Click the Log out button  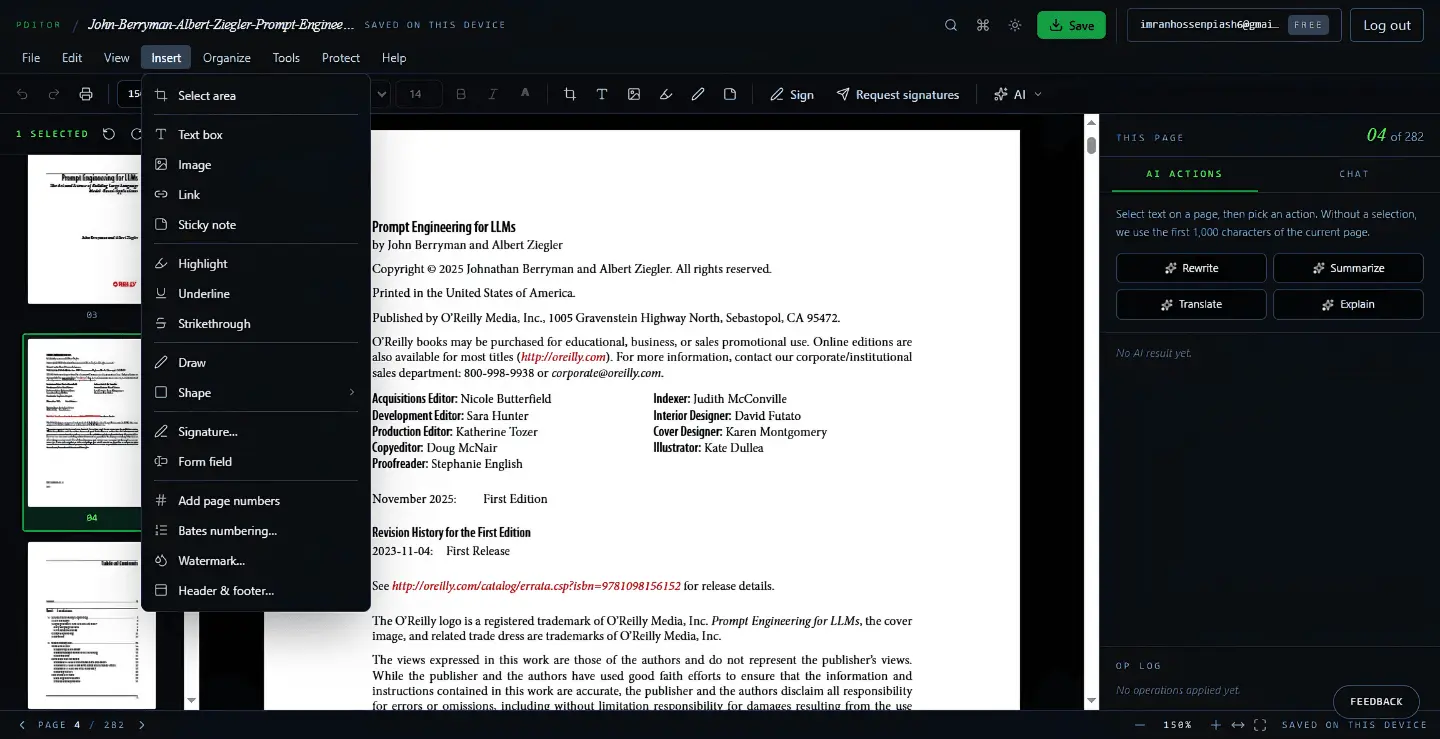click(1387, 25)
